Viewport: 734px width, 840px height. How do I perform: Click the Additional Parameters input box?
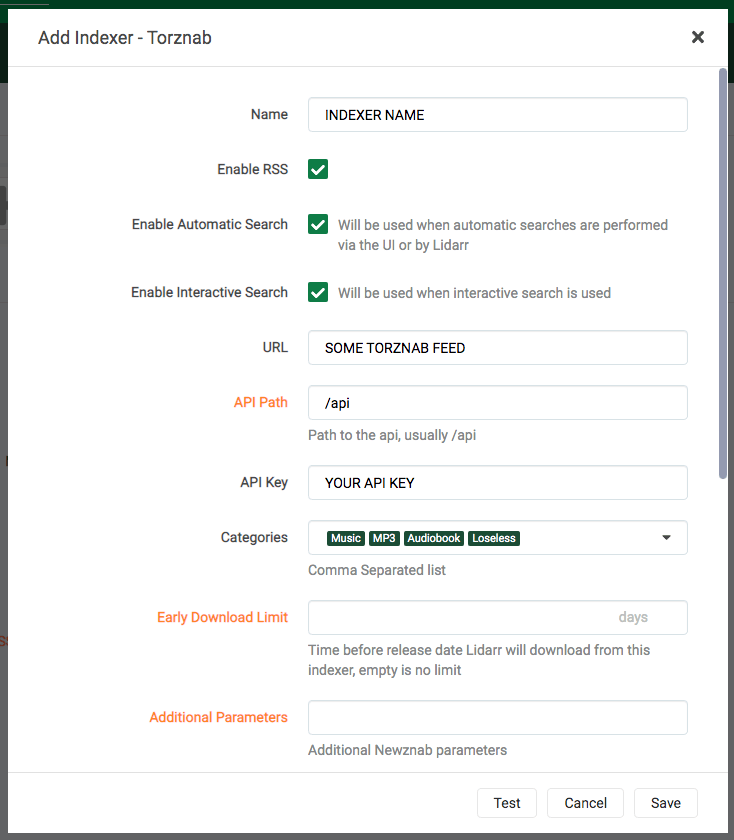497,718
